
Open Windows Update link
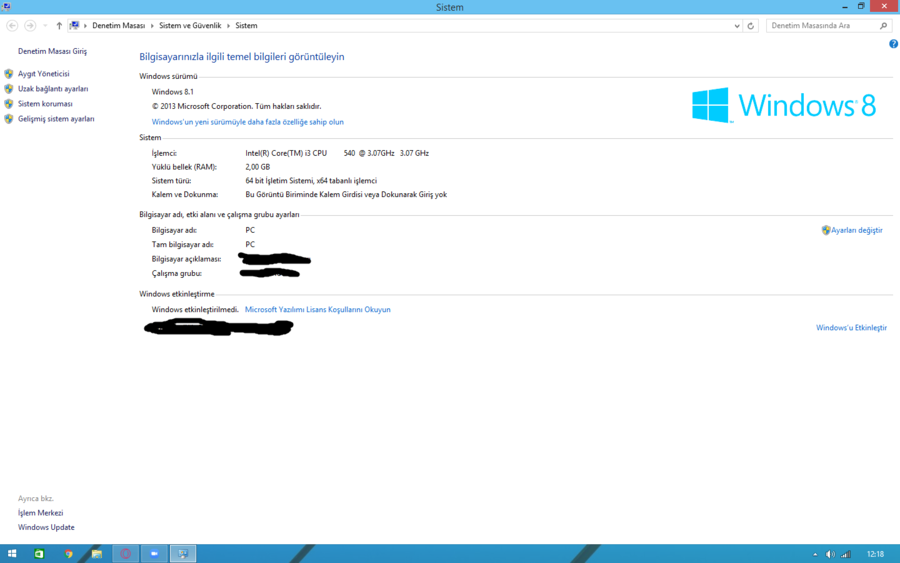[x=46, y=527]
